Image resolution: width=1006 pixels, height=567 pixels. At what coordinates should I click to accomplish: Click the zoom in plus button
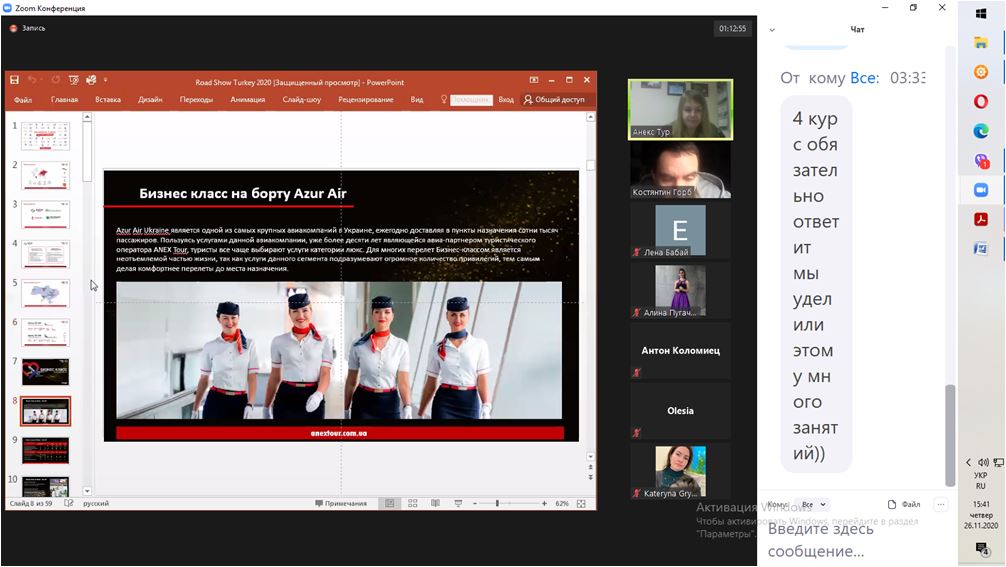pos(544,504)
